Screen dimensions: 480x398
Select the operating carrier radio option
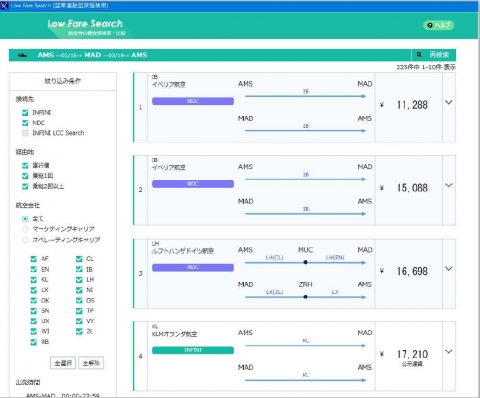(x=25, y=240)
